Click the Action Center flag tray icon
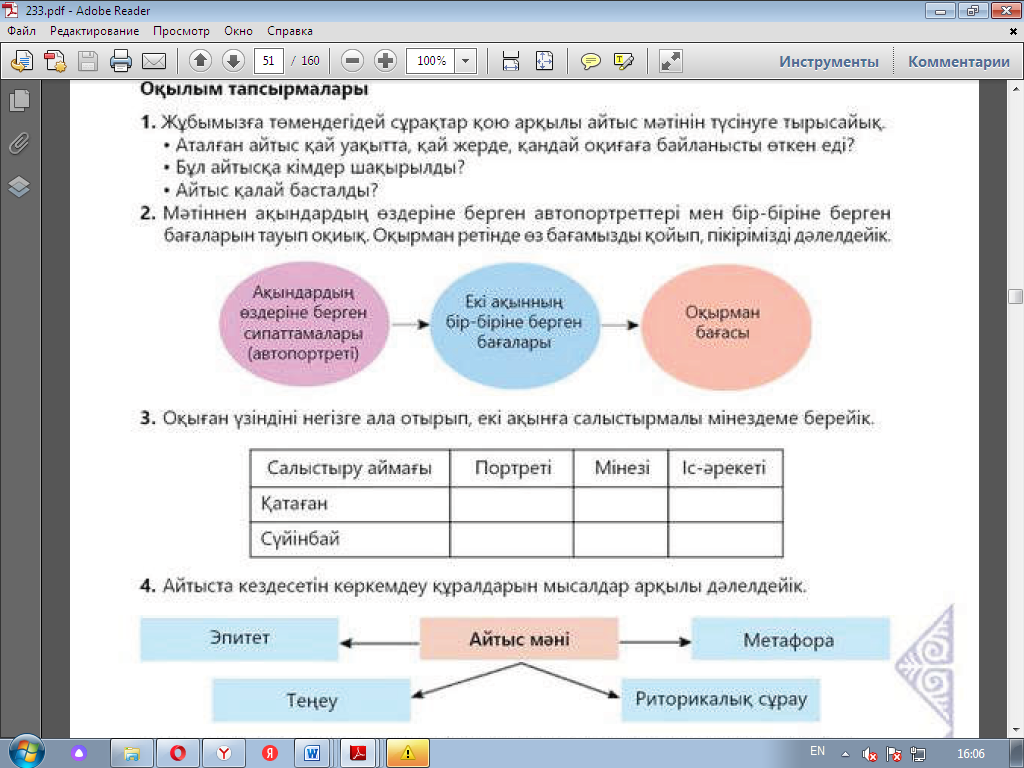 tap(893, 754)
